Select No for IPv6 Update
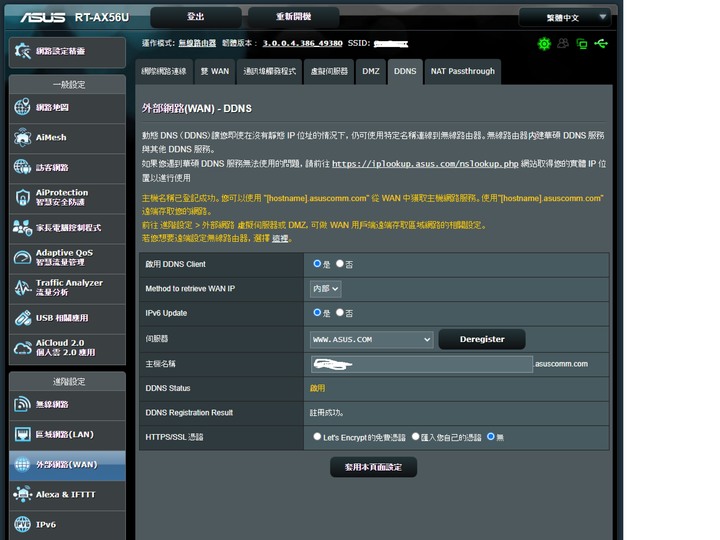Viewport: 720px width, 540px height. click(340, 312)
